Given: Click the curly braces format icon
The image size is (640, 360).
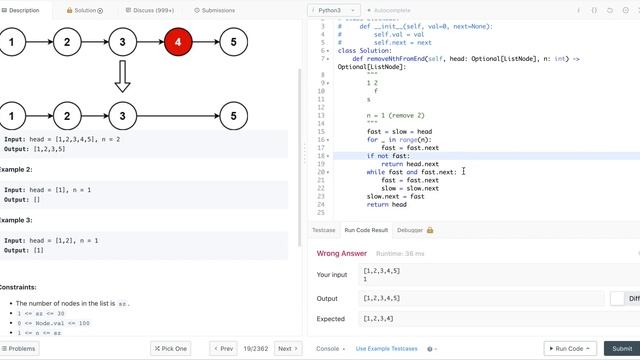Looking at the screenshot, I should [x=594, y=10].
